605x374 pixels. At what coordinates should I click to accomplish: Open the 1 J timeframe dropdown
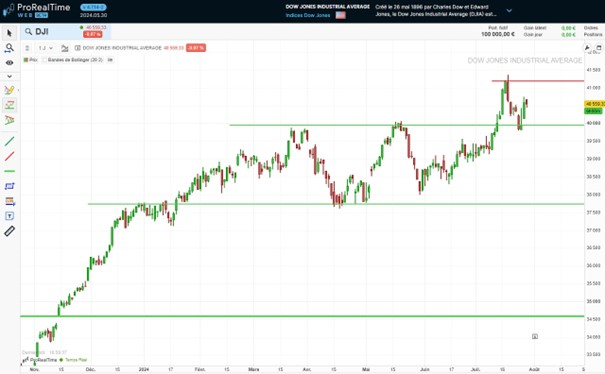(46, 48)
